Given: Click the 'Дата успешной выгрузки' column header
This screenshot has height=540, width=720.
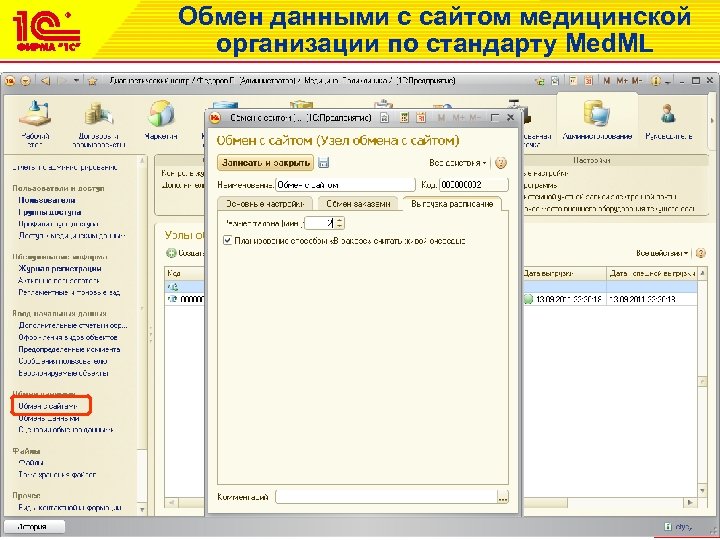Looking at the screenshot, I should coord(652,274).
